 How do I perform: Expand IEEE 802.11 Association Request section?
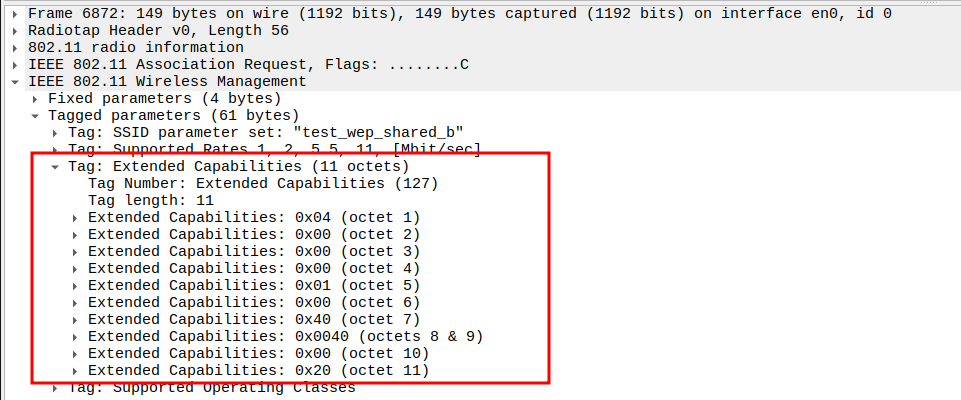click(x=16, y=64)
